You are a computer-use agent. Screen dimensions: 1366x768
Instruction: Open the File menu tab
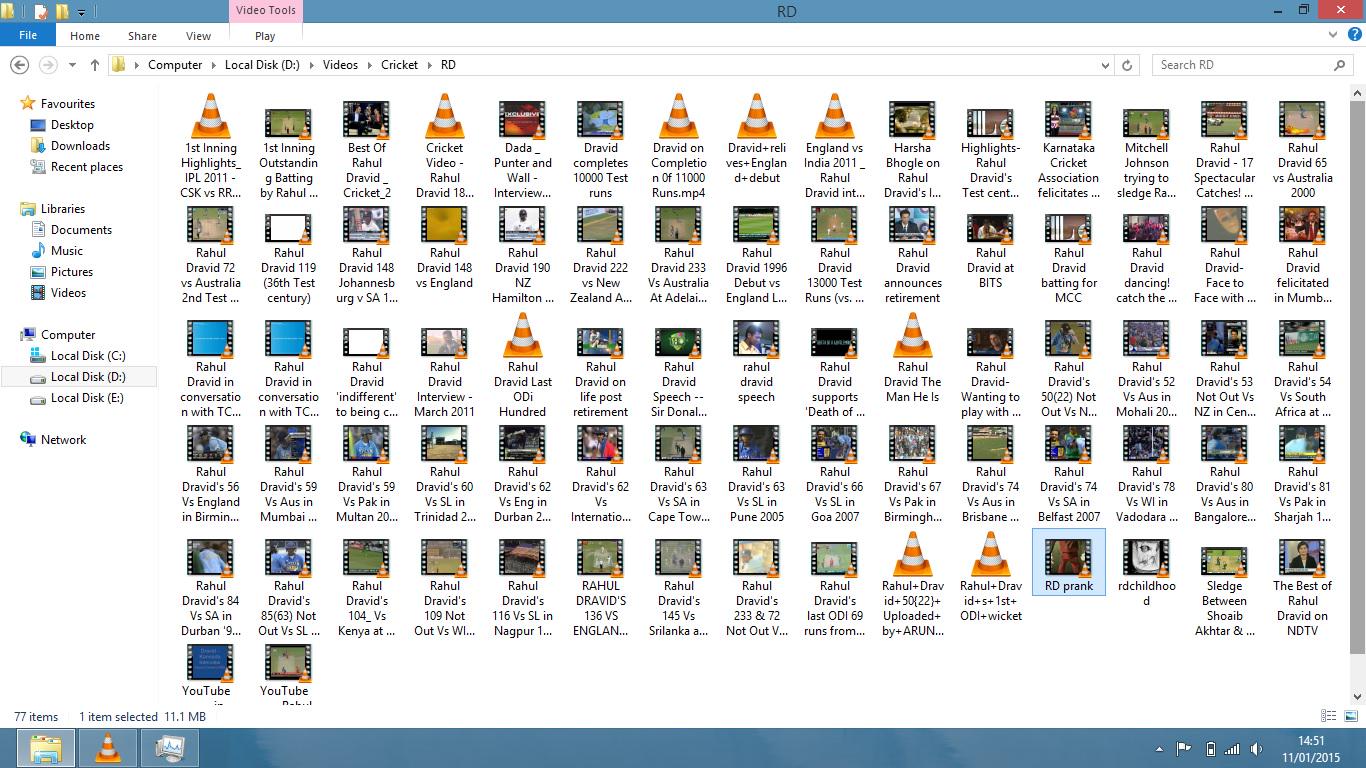point(28,35)
